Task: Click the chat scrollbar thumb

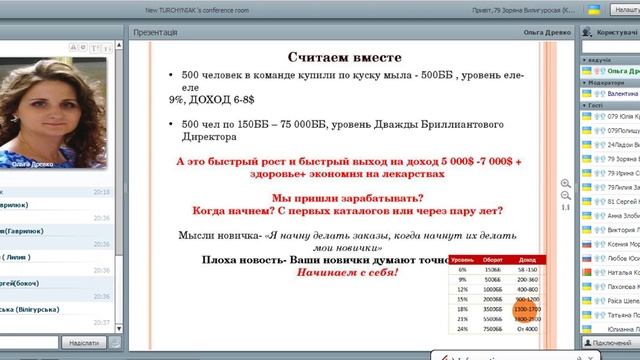Action: pos(119,152)
